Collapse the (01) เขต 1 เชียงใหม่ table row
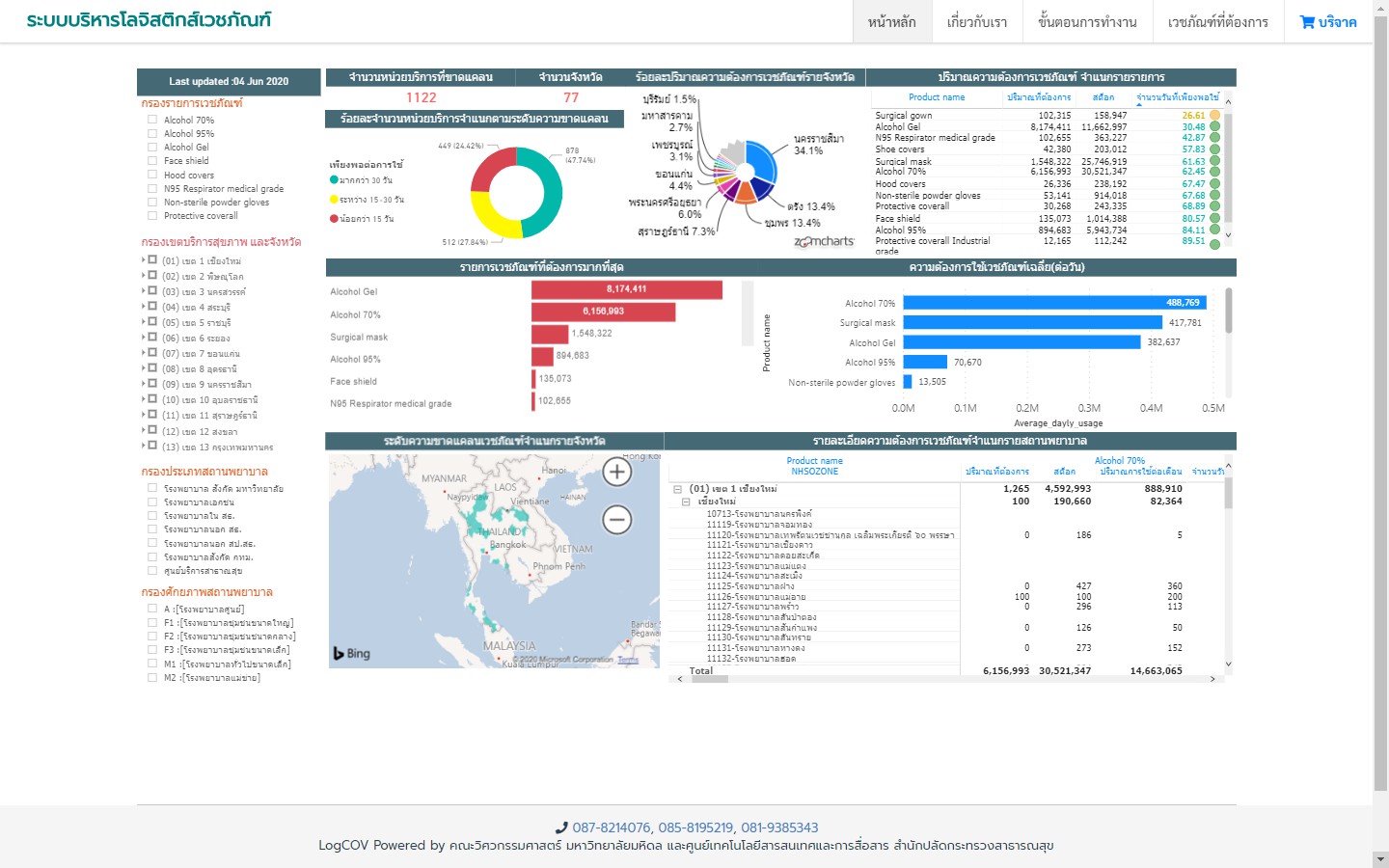 (x=677, y=489)
